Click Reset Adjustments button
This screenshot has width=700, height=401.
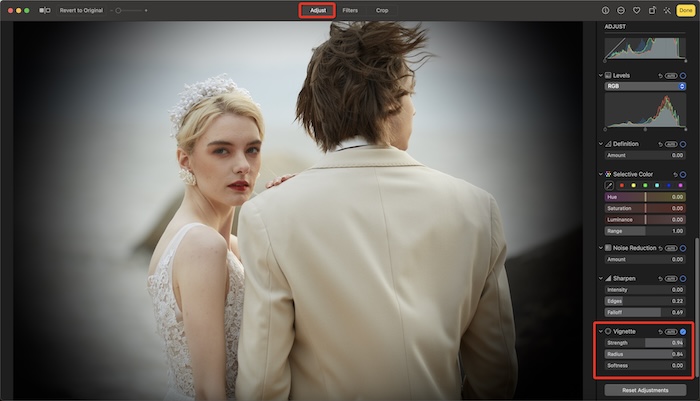645,390
